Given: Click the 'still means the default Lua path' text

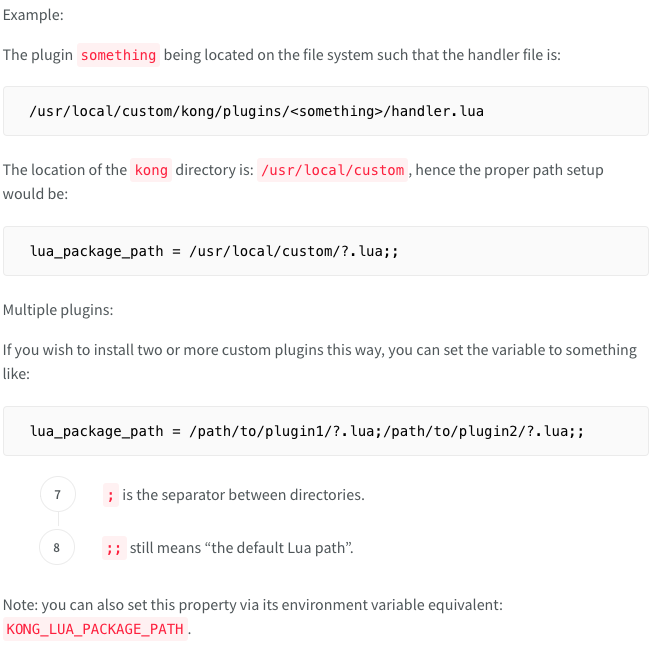Looking at the screenshot, I should 240,548.
